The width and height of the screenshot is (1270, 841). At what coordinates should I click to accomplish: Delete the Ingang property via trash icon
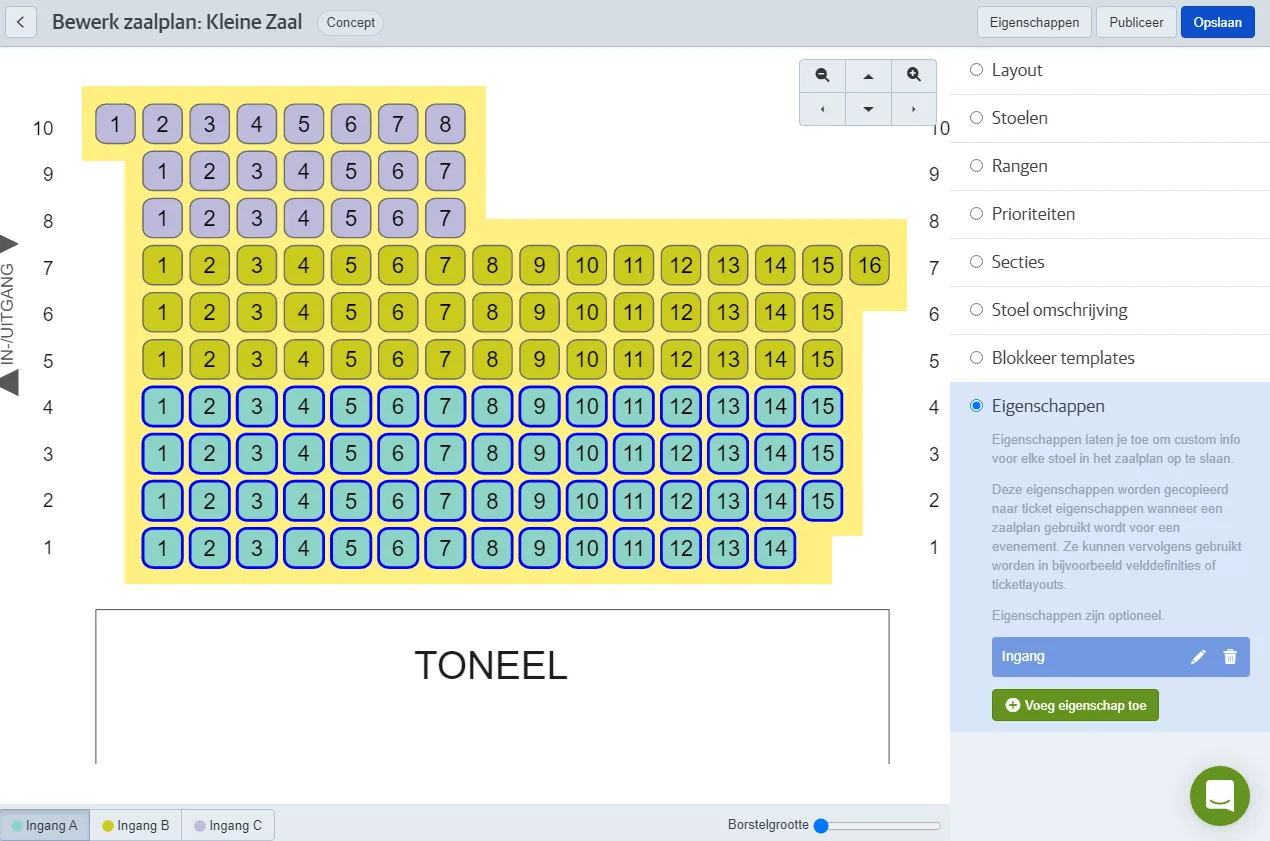click(x=1230, y=657)
